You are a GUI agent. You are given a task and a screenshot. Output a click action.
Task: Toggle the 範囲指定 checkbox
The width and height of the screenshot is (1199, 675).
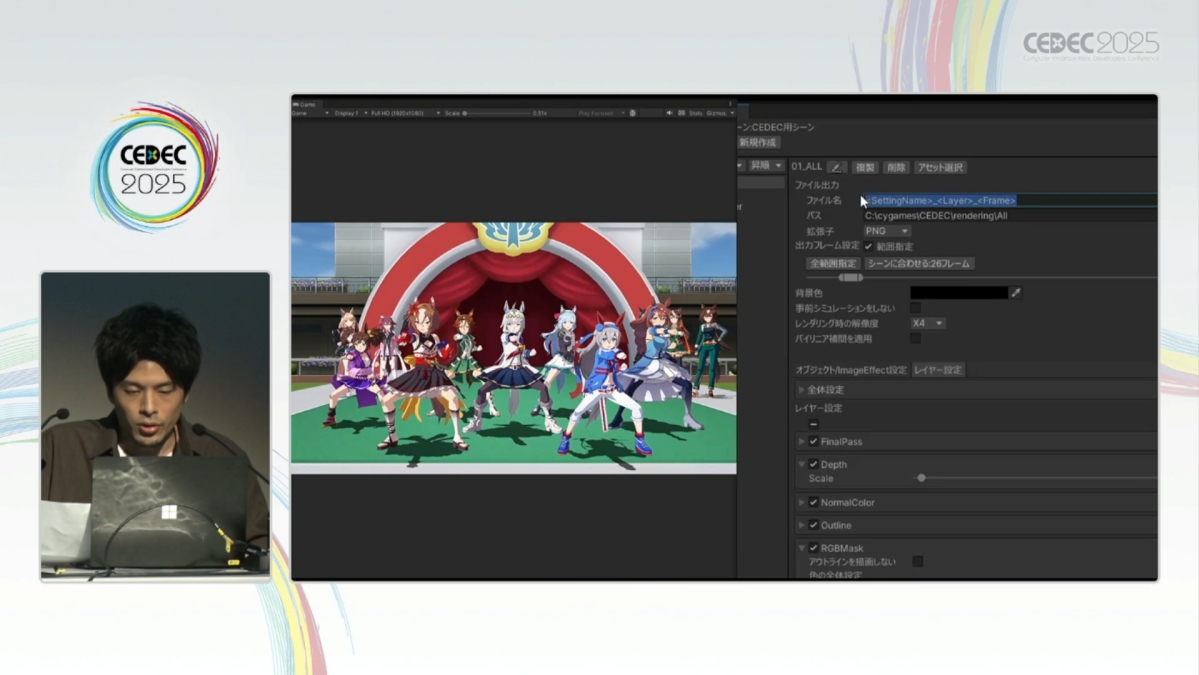pyautogui.click(x=869, y=246)
